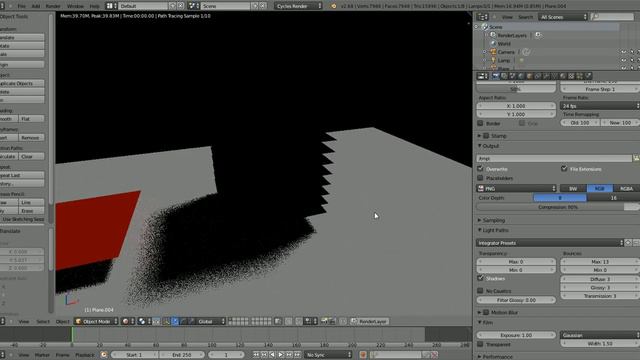
Task: Open the Marker menu in timeline
Action: 42,355
